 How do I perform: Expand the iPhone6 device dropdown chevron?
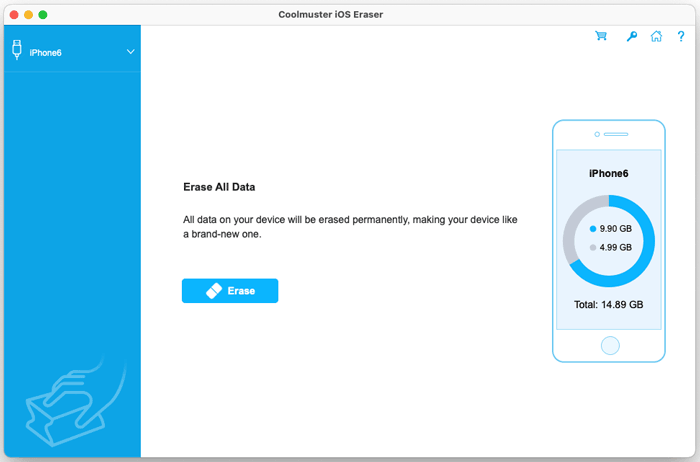130,51
